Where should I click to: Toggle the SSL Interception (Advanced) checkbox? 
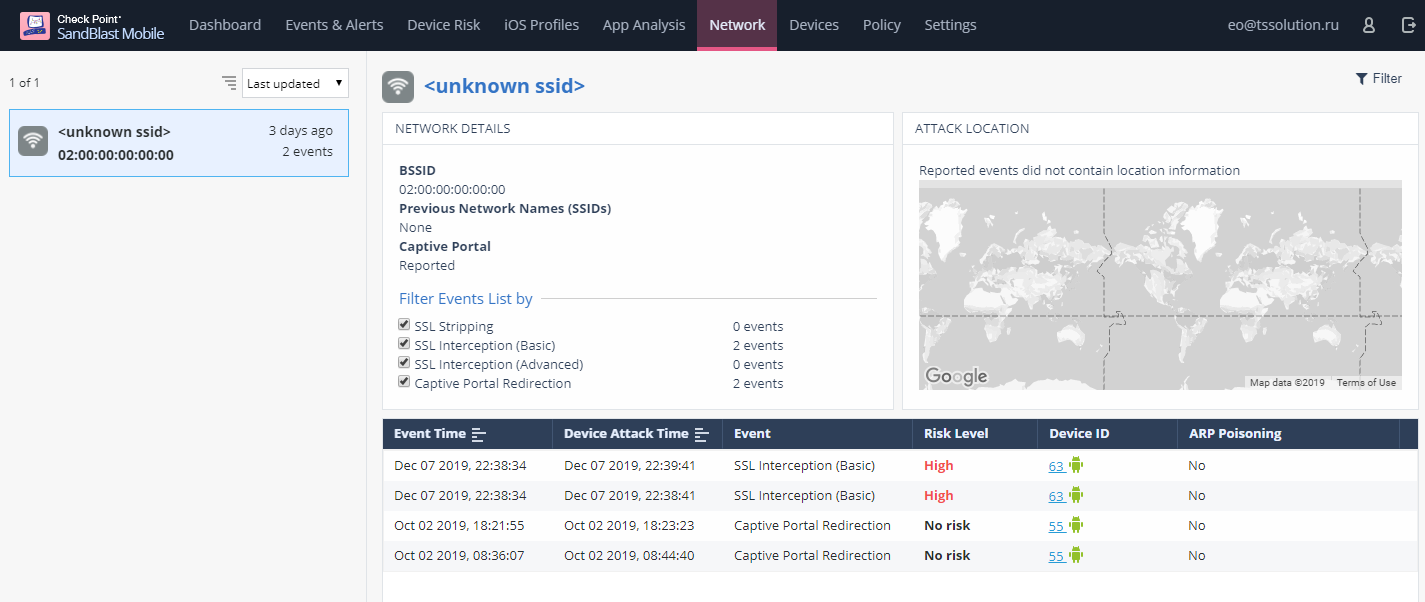click(x=404, y=363)
